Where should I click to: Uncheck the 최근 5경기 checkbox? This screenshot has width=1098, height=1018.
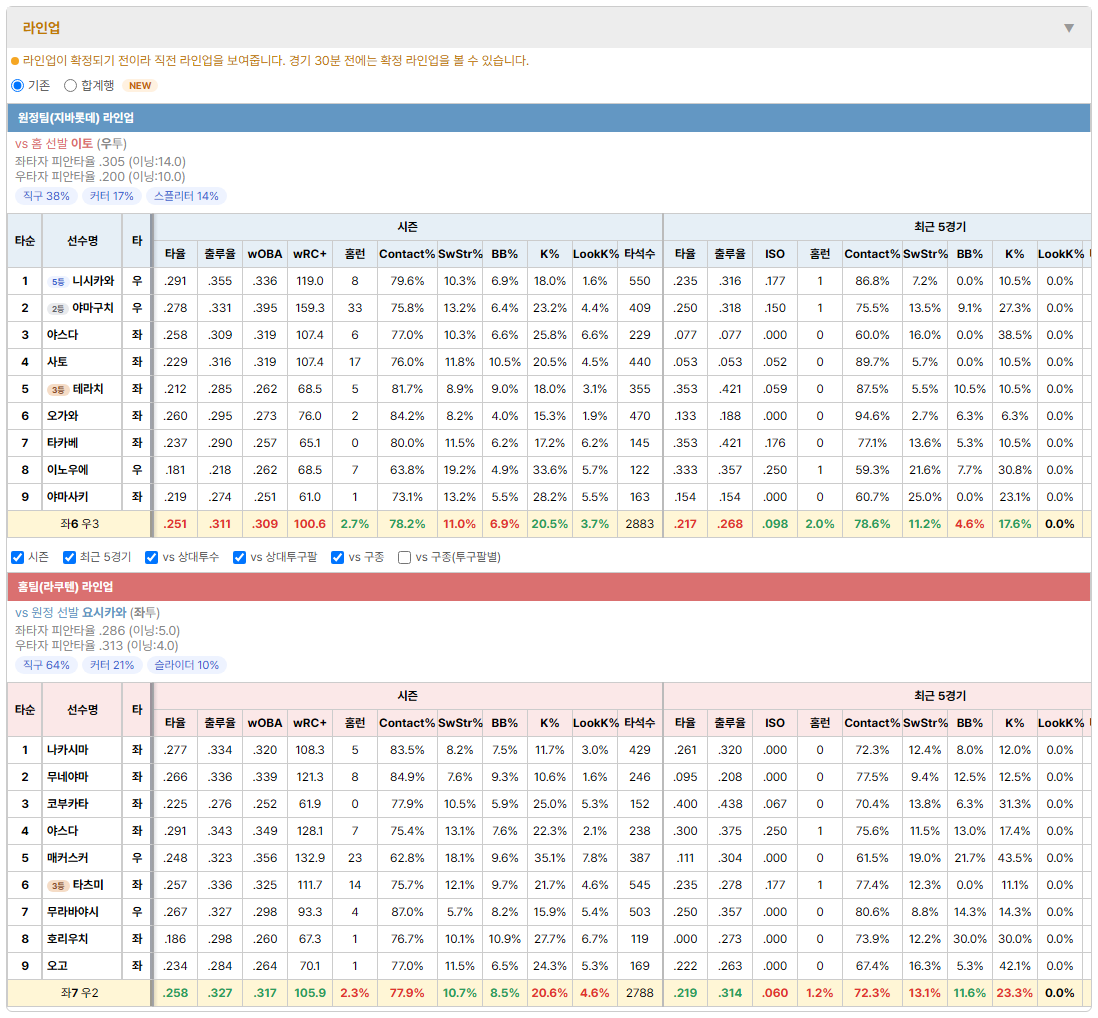pos(69,557)
